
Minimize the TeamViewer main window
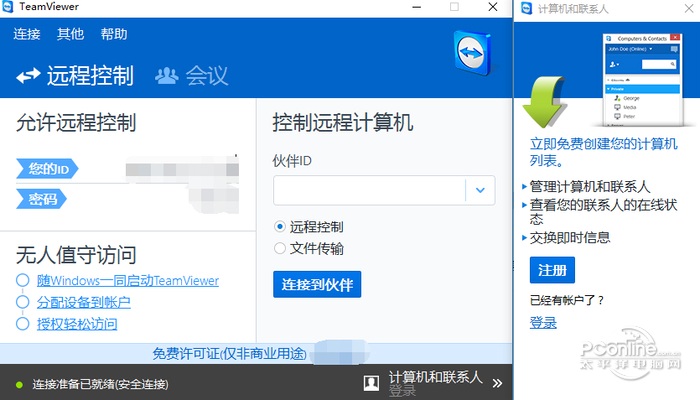click(417, 7)
